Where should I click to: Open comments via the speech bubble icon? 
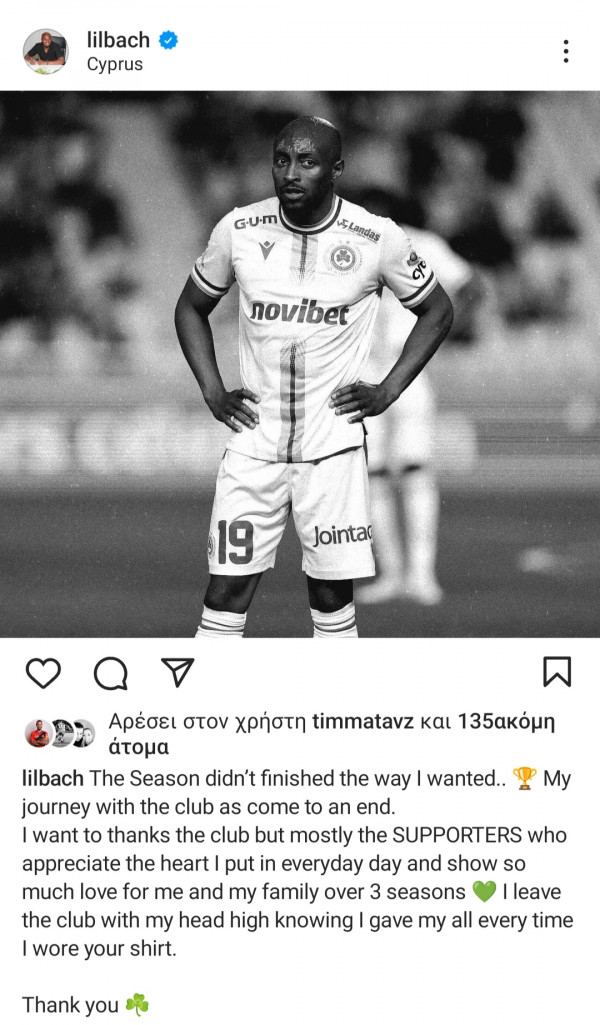point(110,673)
